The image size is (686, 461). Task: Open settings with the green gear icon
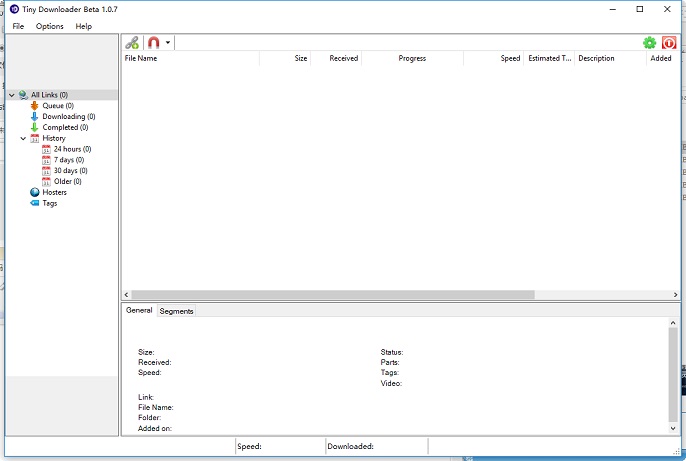(650, 43)
